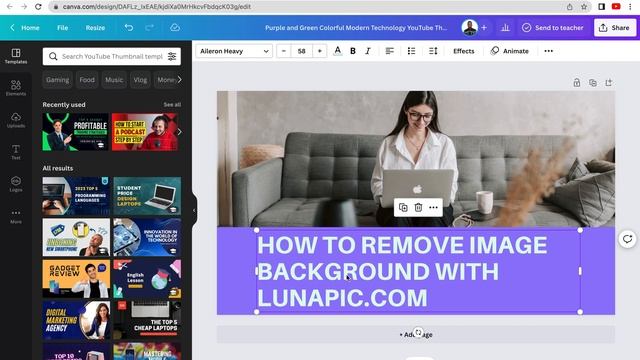Open the line spacing options

(x=433, y=51)
